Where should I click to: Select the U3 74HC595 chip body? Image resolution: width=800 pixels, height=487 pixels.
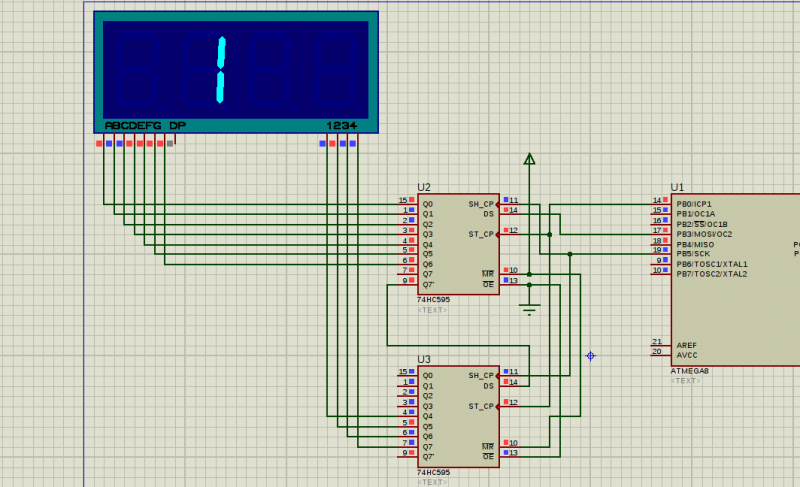pyautogui.click(x=458, y=416)
